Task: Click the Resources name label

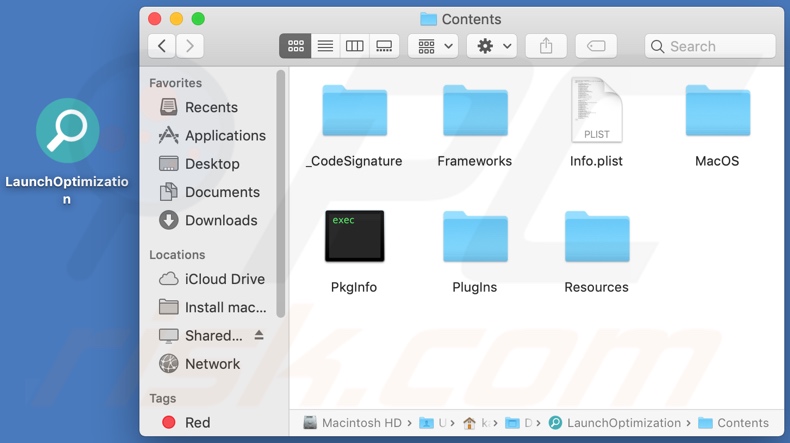Action: (596, 287)
